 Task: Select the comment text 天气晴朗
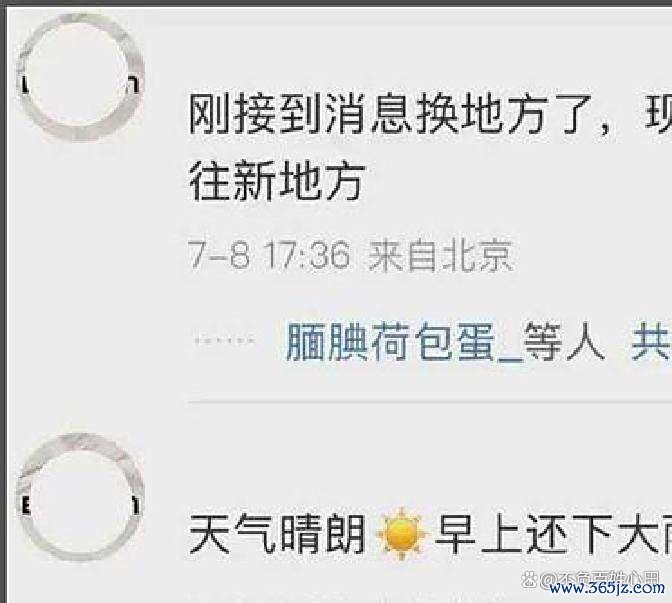coord(277,534)
